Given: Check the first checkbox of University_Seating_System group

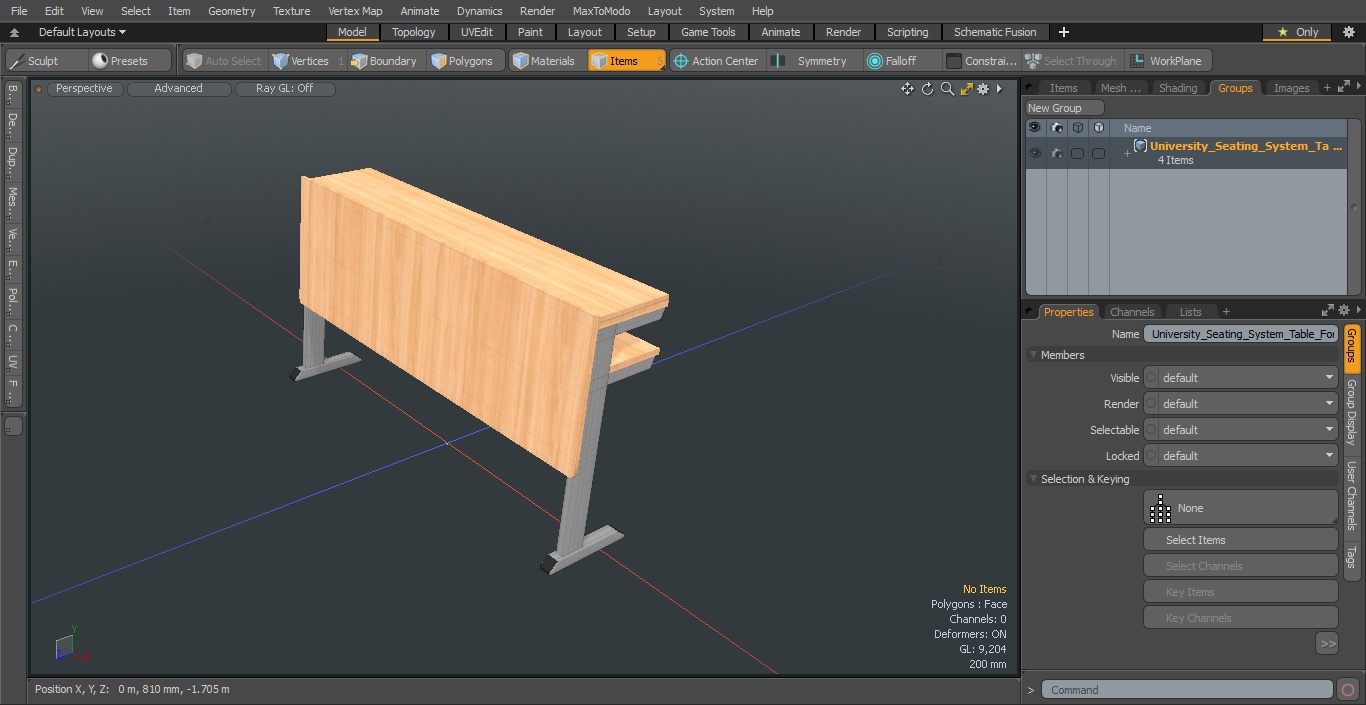Looking at the screenshot, I should pos(1077,153).
